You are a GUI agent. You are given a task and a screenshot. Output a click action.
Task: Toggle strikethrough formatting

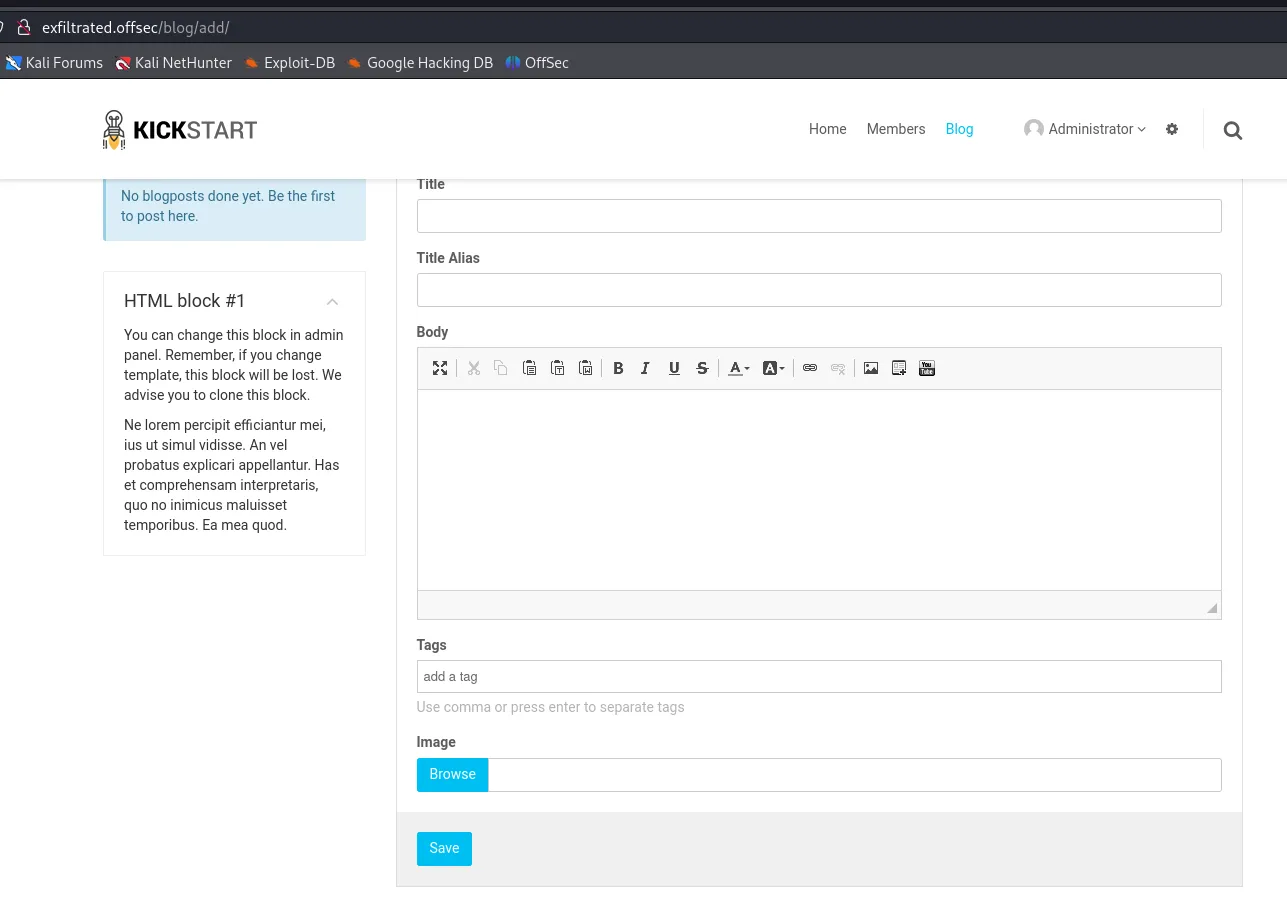point(702,368)
